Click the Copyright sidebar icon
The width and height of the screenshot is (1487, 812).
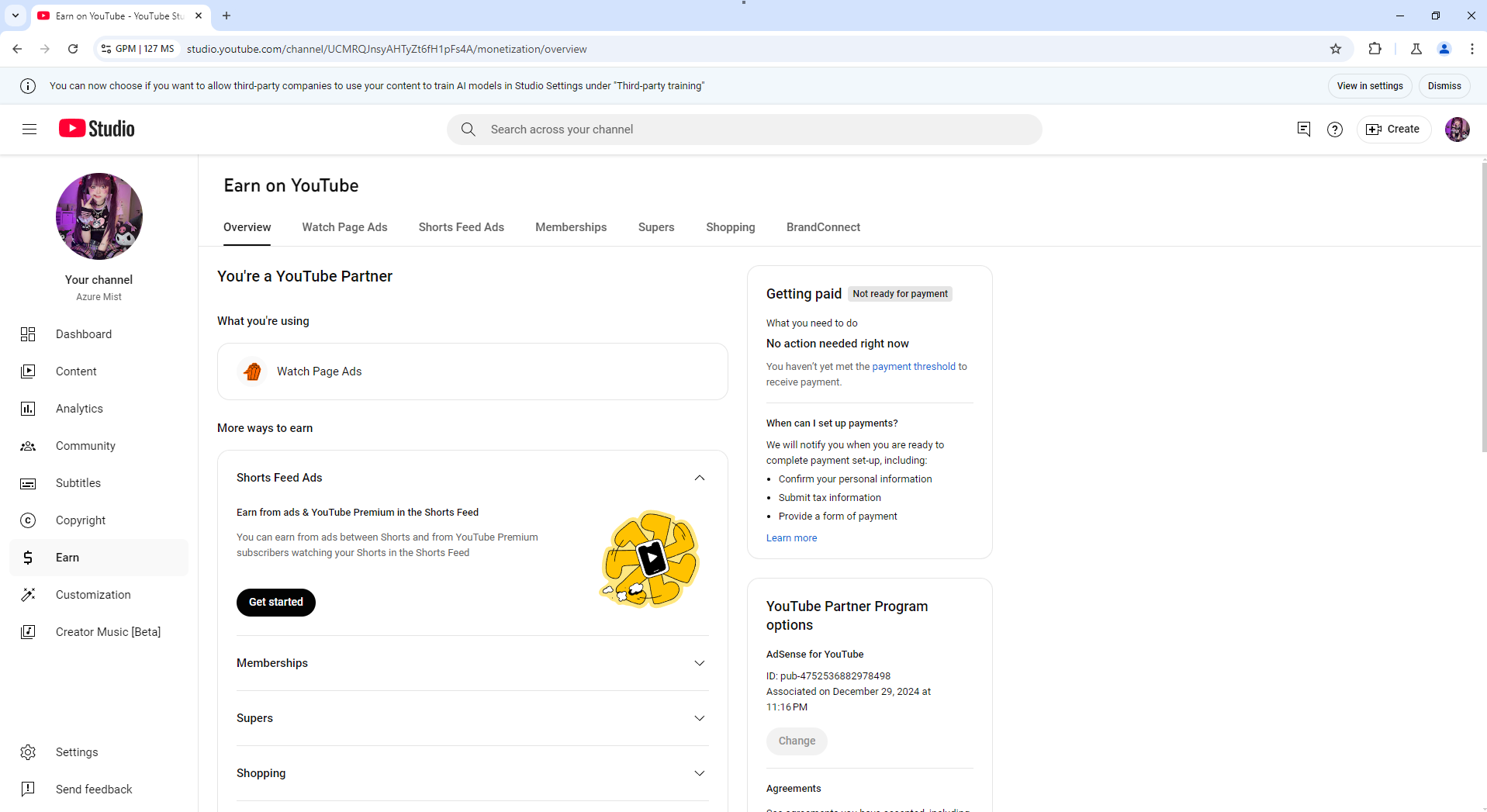(x=28, y=520)
